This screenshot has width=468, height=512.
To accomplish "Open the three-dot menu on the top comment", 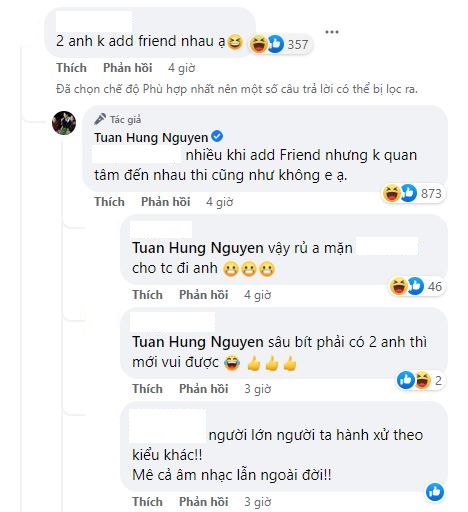I will [332, 32].
